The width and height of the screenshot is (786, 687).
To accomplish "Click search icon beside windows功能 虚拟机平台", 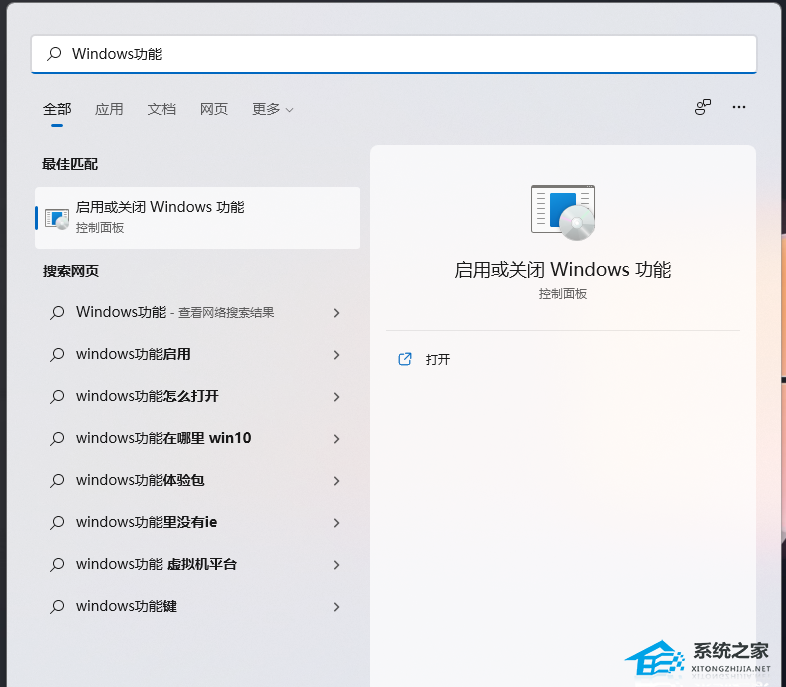I will pyautogui.click(x=57, y=565).
